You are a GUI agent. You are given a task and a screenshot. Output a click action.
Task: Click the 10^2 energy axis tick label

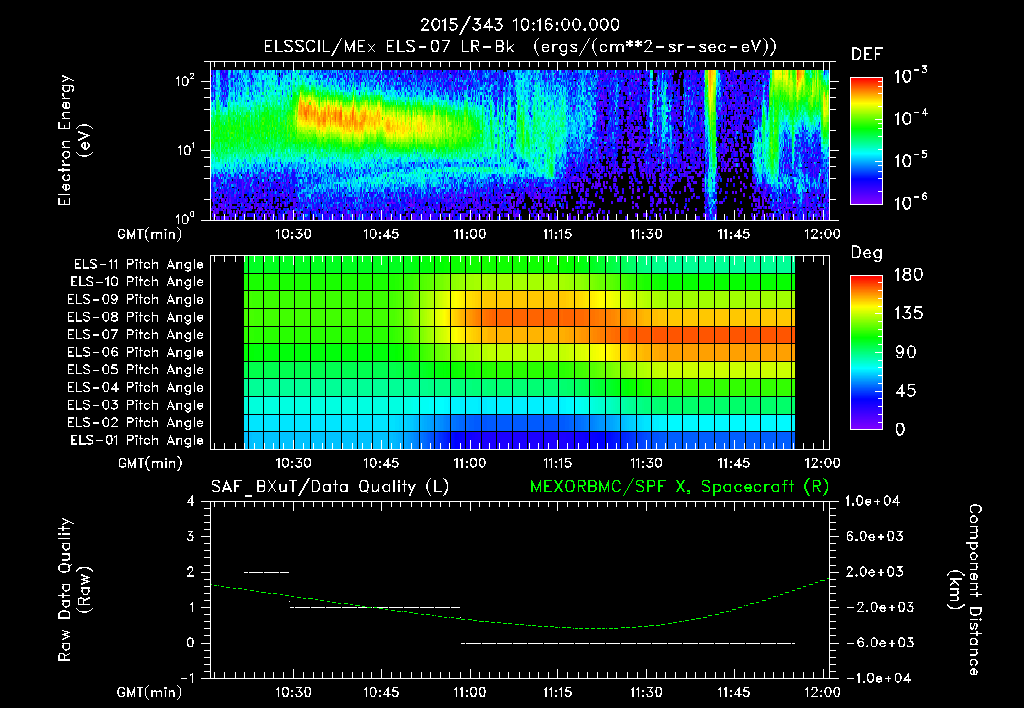click(x=185, y=80)
